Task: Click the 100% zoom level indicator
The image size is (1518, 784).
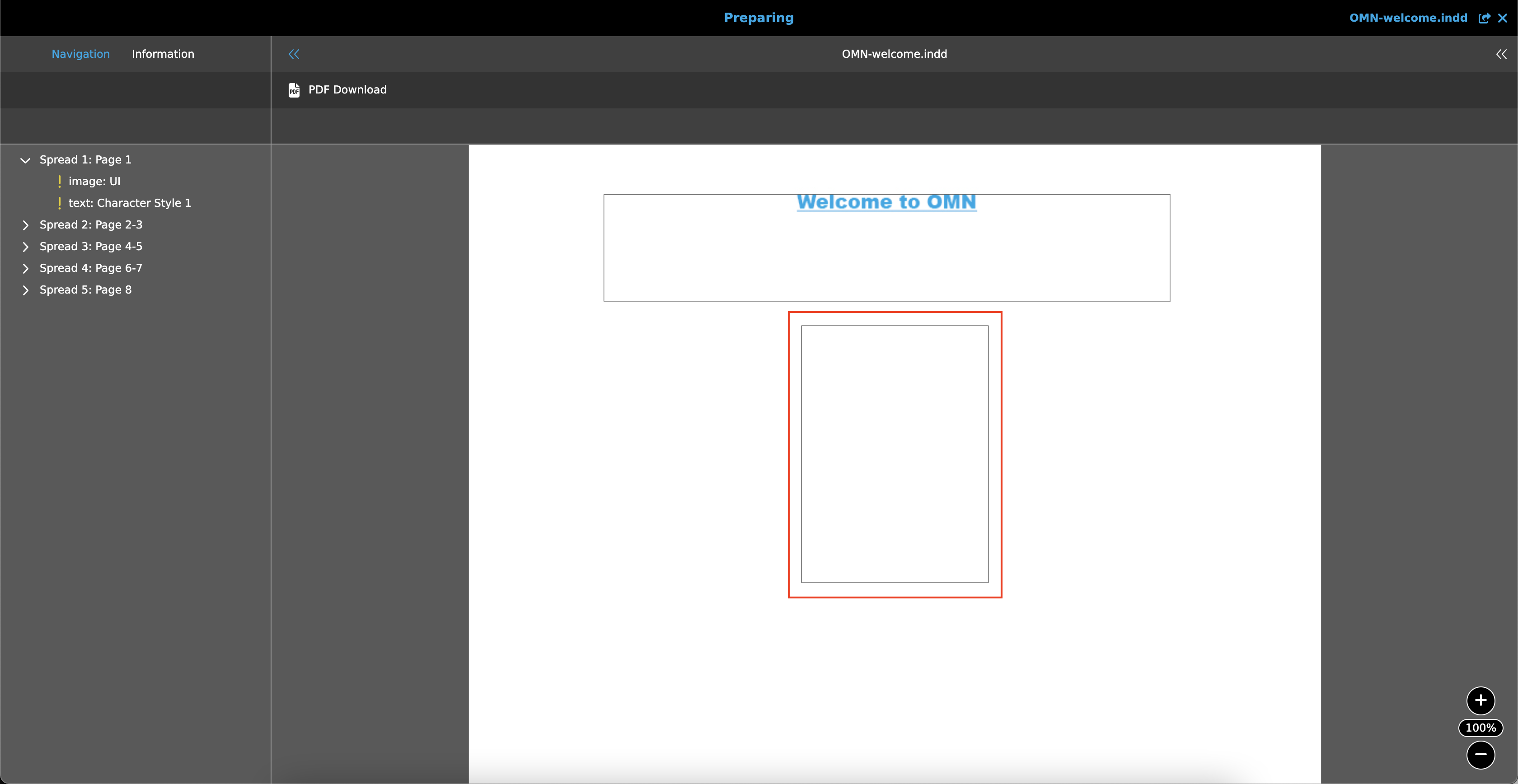Action: (1481, 728)
